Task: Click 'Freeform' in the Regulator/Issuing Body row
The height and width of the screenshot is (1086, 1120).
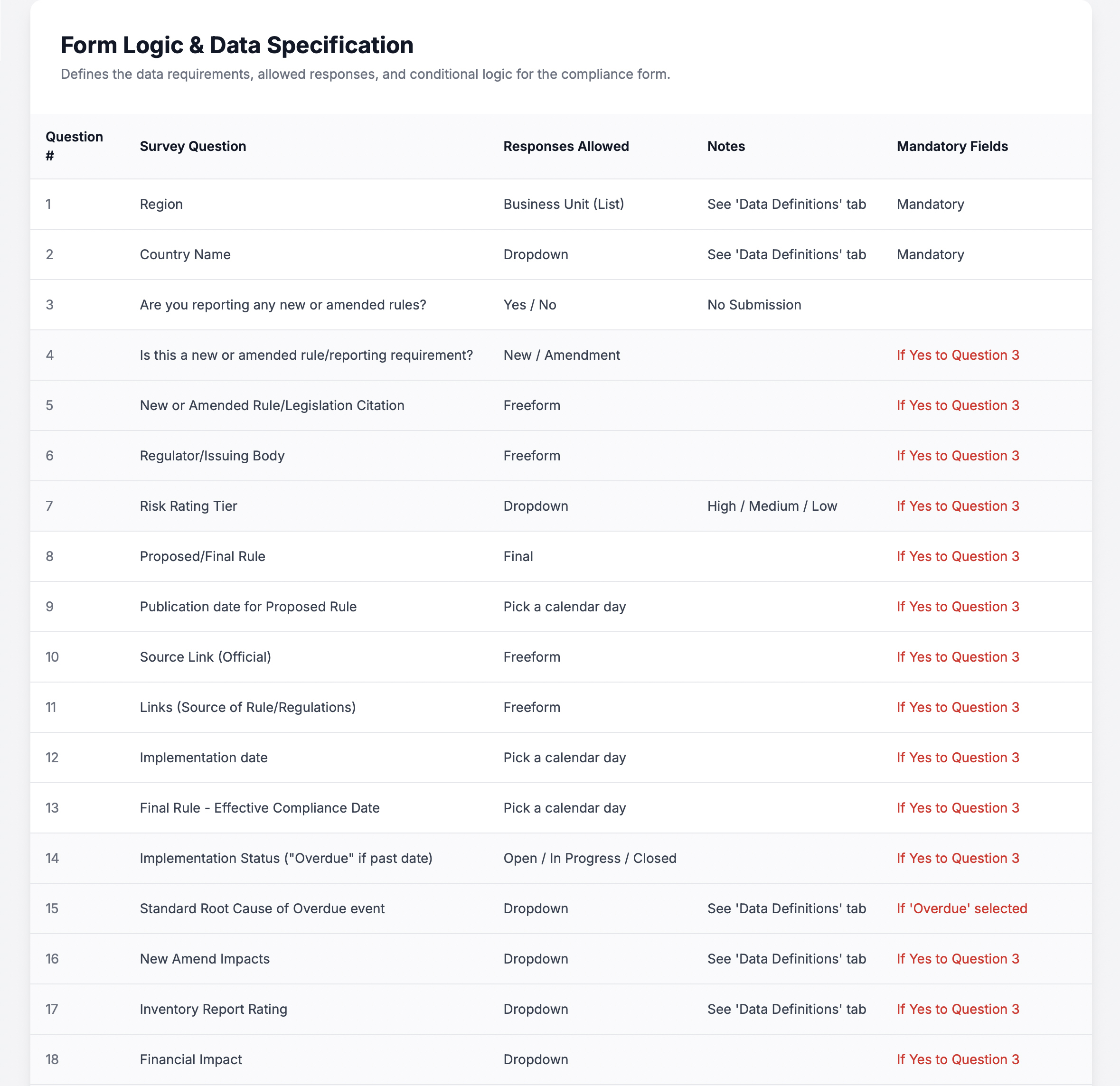Action: [531, 455]
